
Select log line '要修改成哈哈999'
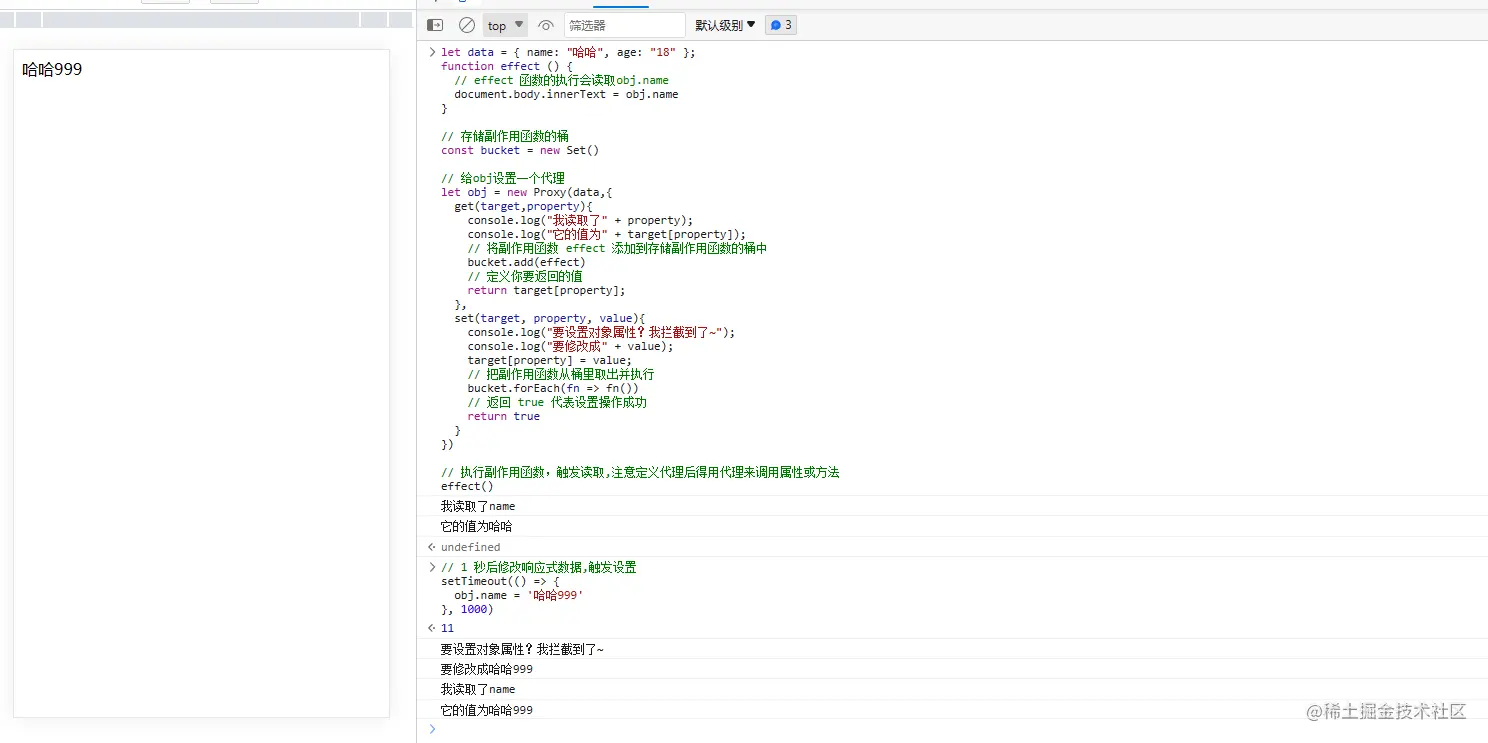pyautogui.click(x=487, y=669)
